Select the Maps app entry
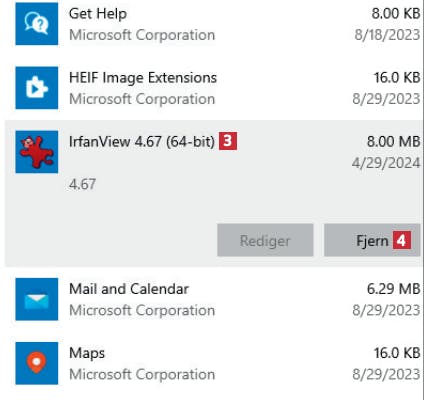Image resolution: width=424 pixels, height=400 pixels. tap(213, 363)
